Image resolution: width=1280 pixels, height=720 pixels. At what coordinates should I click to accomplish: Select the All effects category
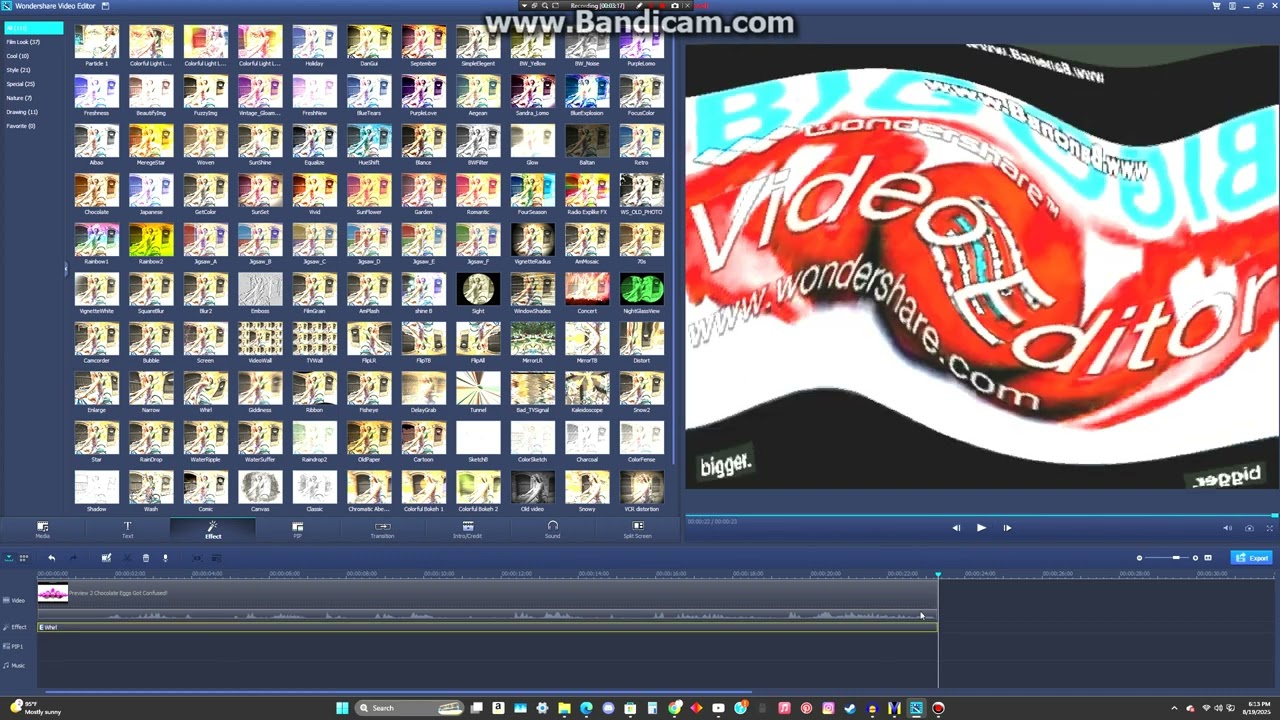[32, 28]
